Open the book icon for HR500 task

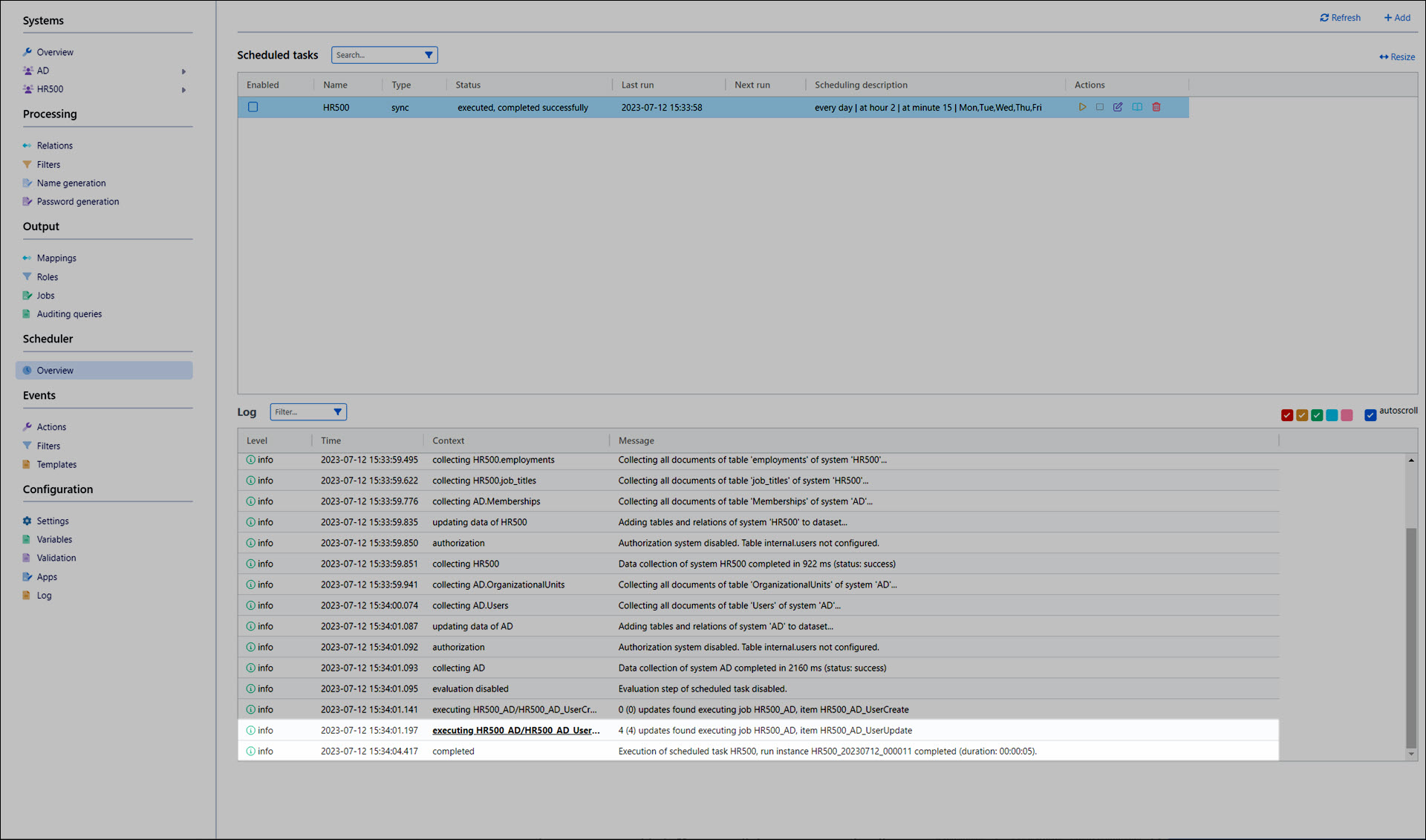pos(1137,107)
